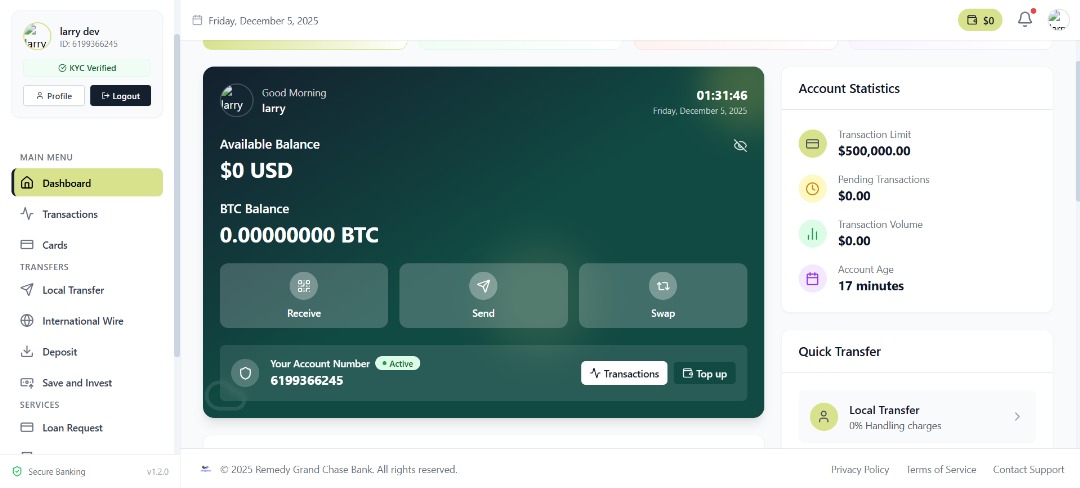Toggle balance visibility with the eye icon
This screenshot has width=1080, height=488.
pos(740,145)
